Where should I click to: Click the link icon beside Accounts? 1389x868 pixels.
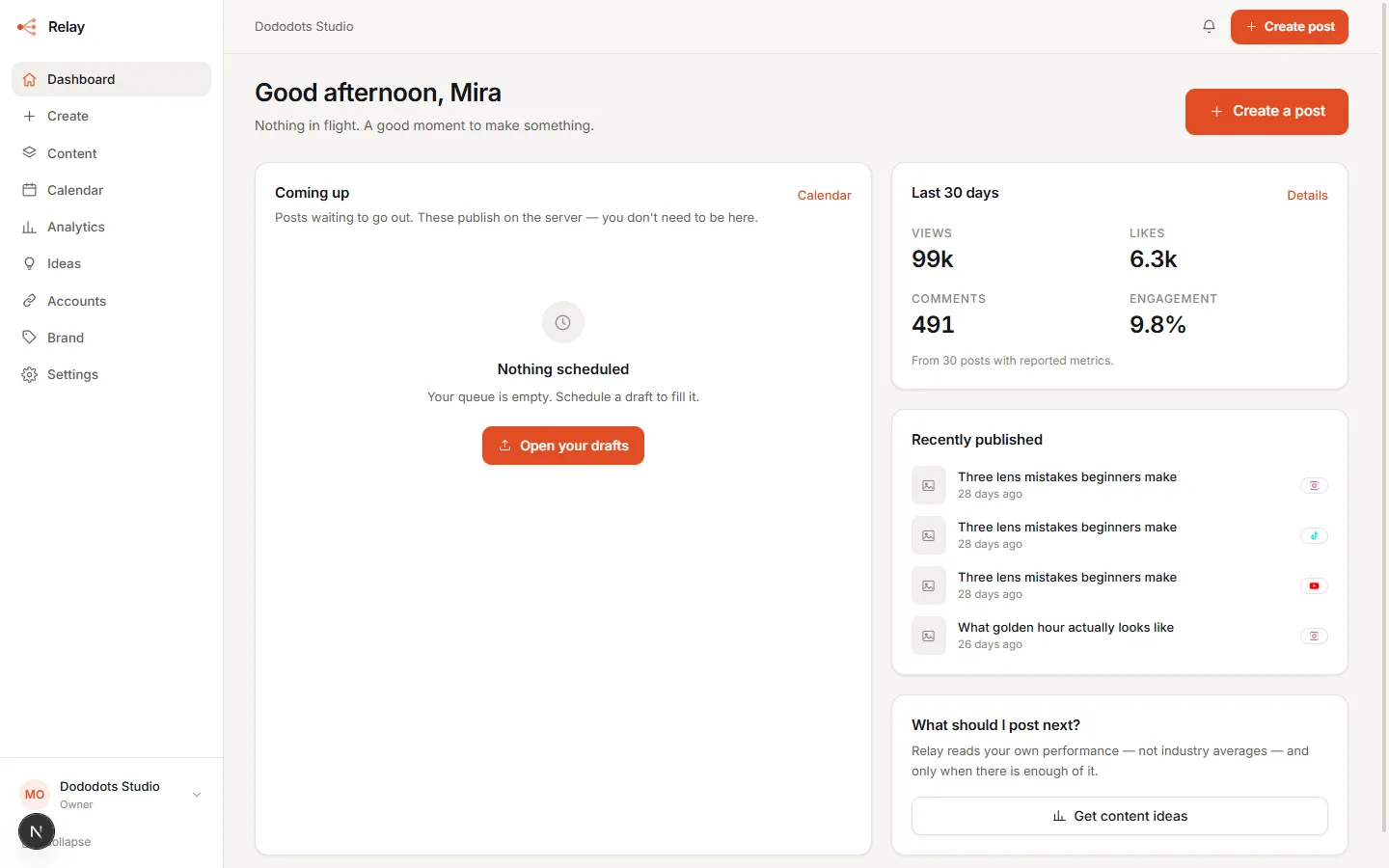click(x=30, y=301)
